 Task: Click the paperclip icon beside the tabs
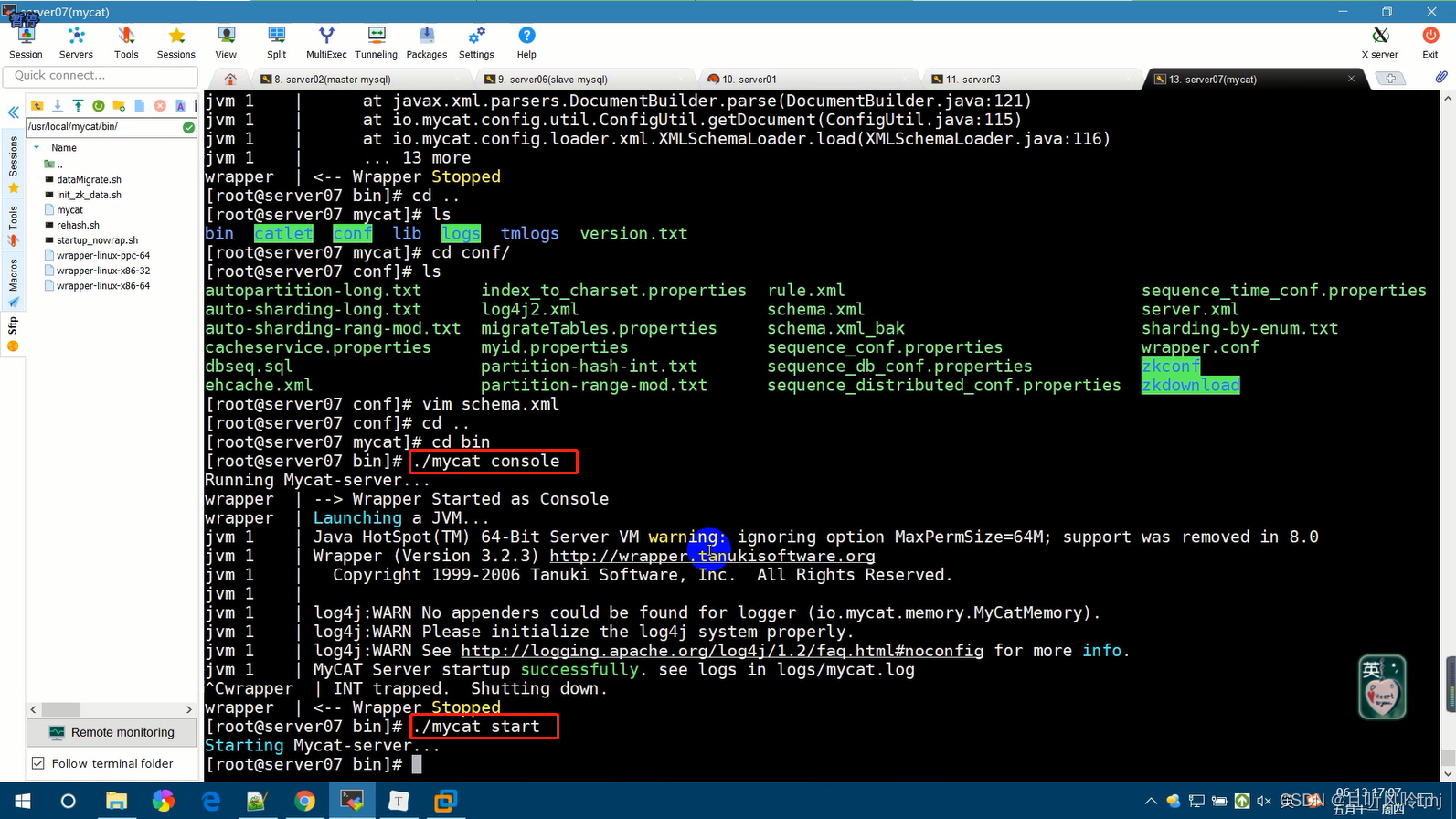pos(1441,78)
